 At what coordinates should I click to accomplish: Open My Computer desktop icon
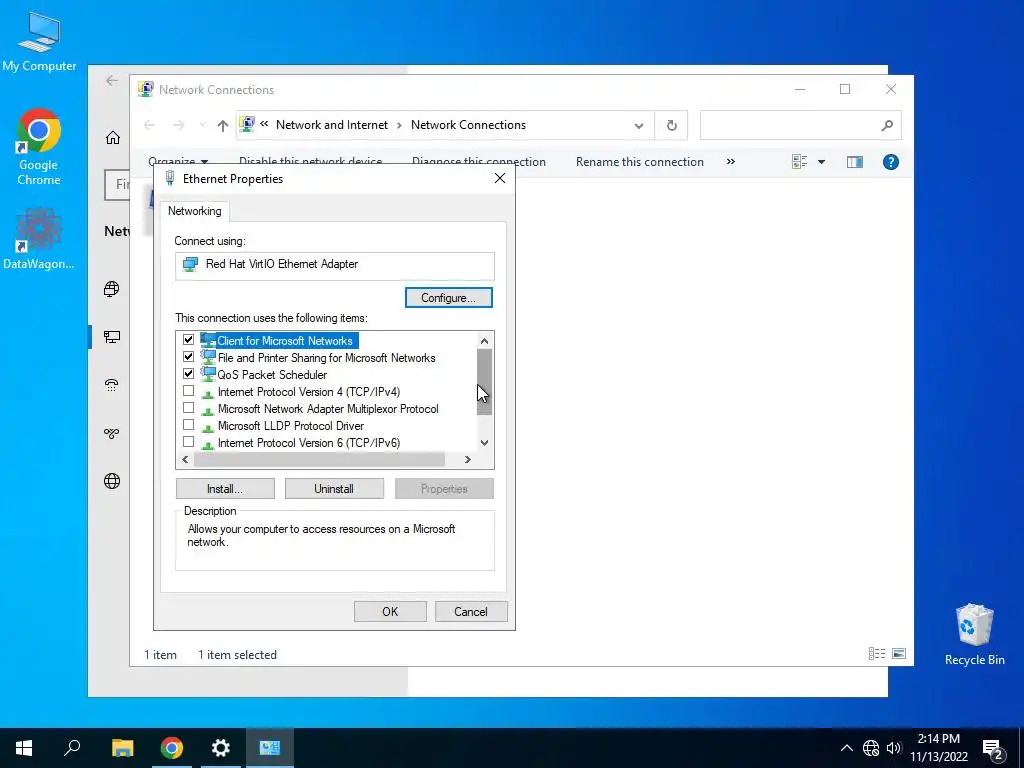click(39, 40)
